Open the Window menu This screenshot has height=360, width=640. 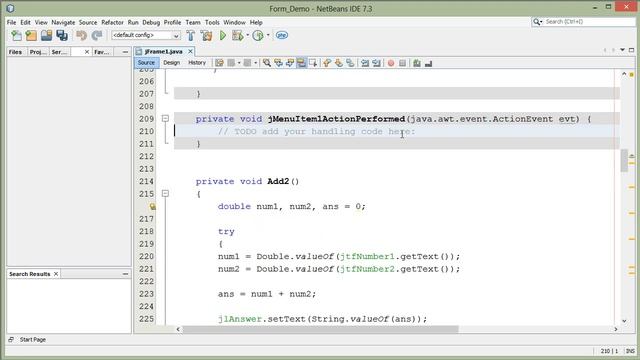click(234, 22)
